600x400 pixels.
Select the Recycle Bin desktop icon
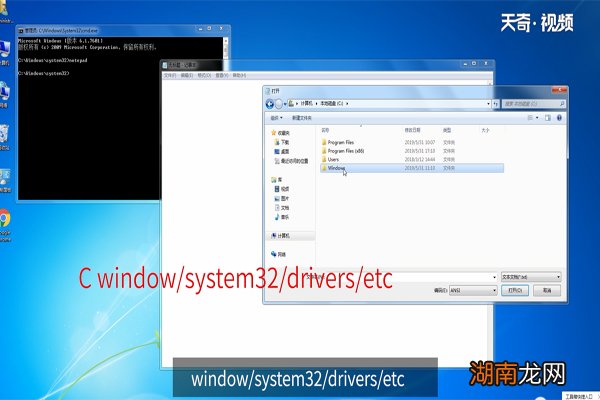pos(4,137)
